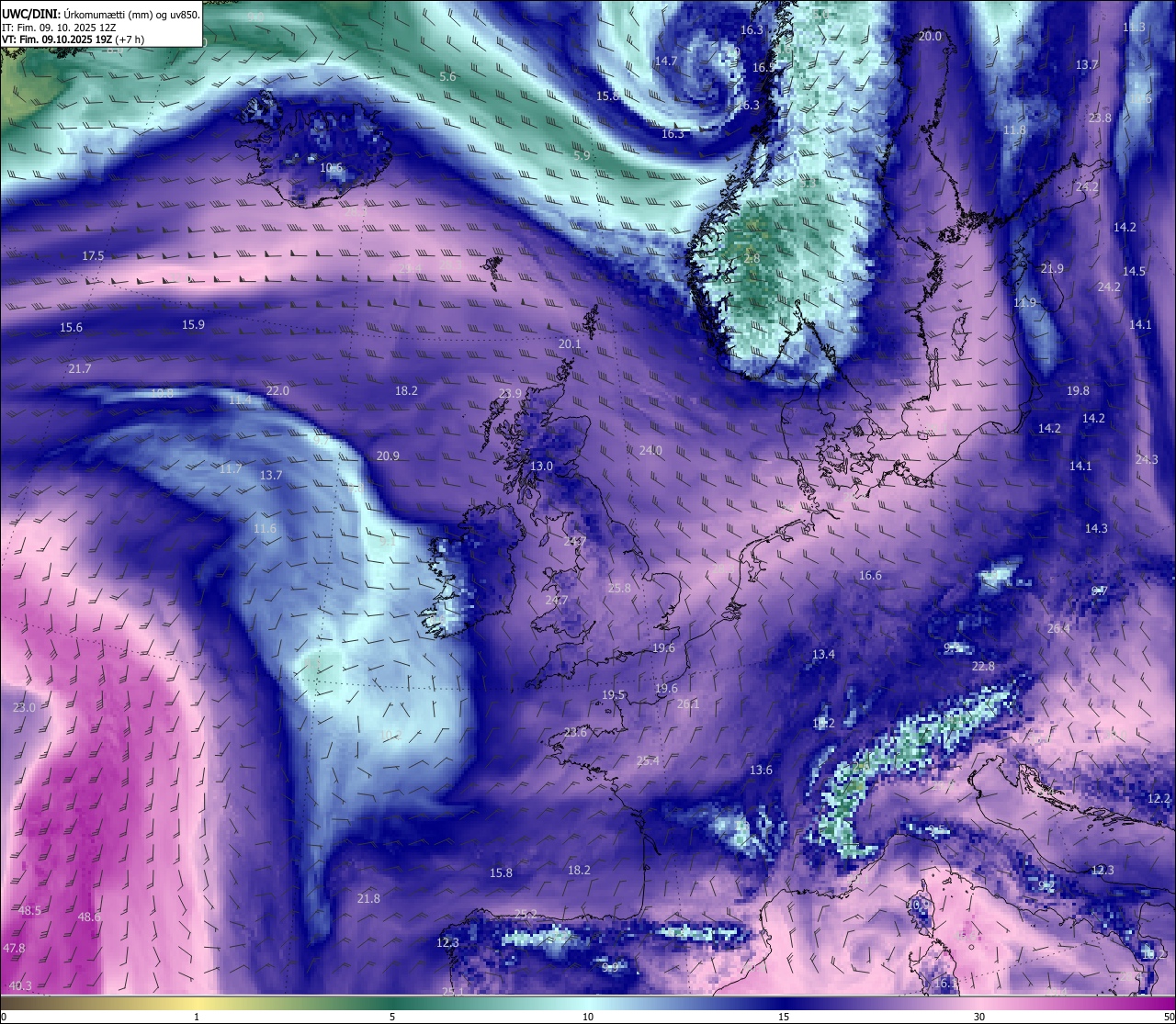Click the 23.8 value at top right
This screenshot has height=1024, width=1176.
pos(1100,118)
